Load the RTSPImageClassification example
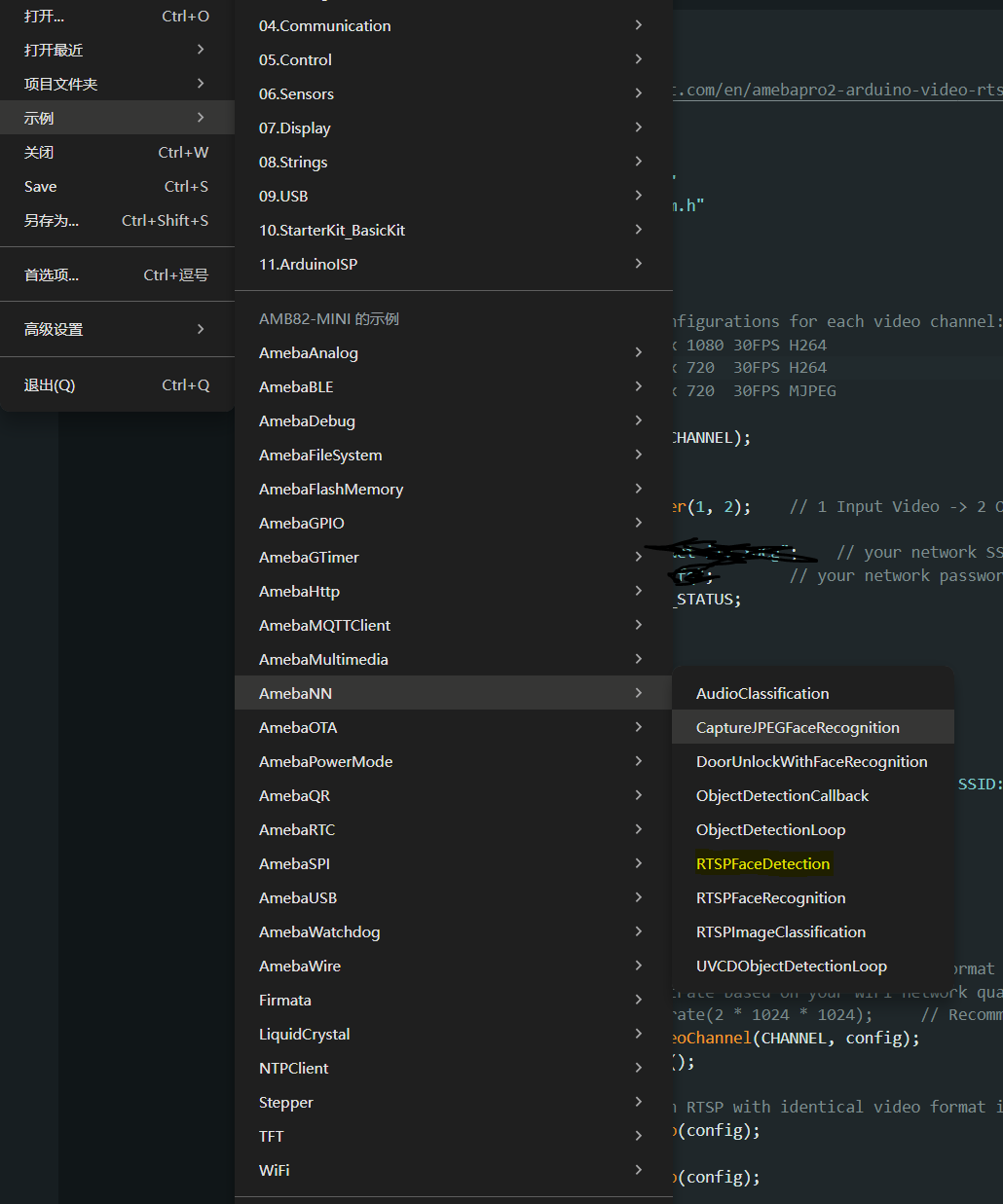1003x1204 pixels. point(813,931)
